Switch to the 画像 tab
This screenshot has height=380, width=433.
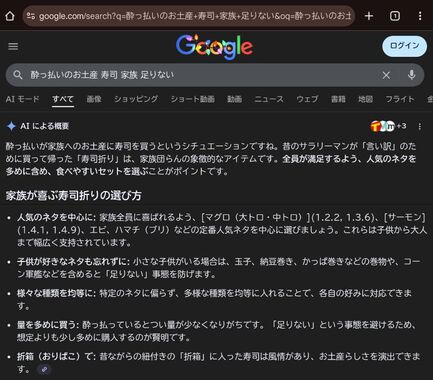[x=94, y=99]
